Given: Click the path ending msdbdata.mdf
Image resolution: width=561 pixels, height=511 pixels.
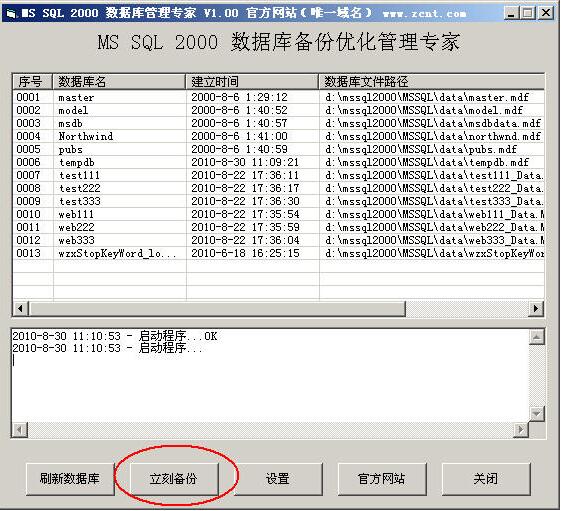Looking at the screenshot, I should (433, 123).
